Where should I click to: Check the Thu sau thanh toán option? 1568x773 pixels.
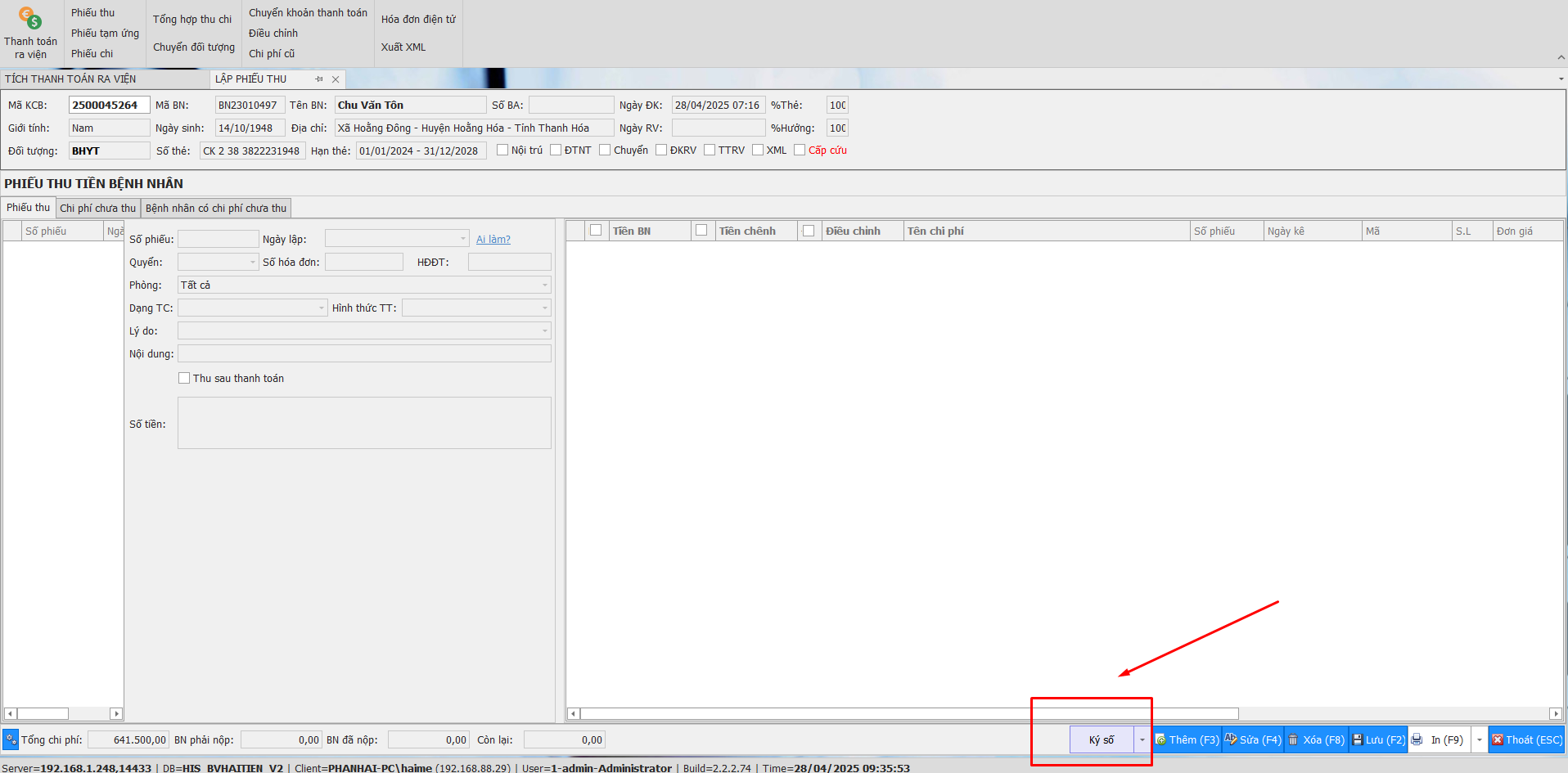(184, 378)
